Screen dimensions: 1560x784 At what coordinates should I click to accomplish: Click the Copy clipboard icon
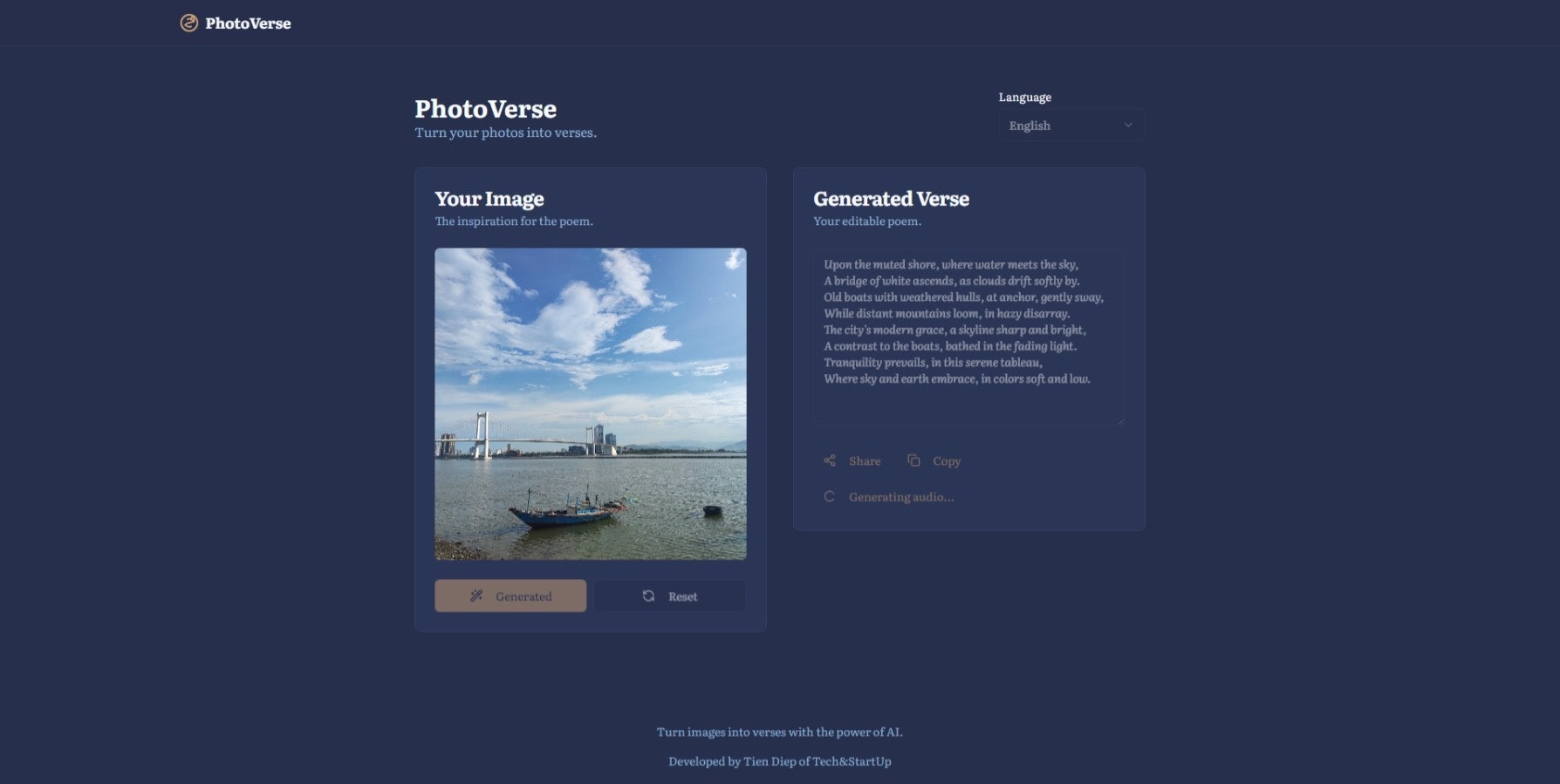(913, 460)
